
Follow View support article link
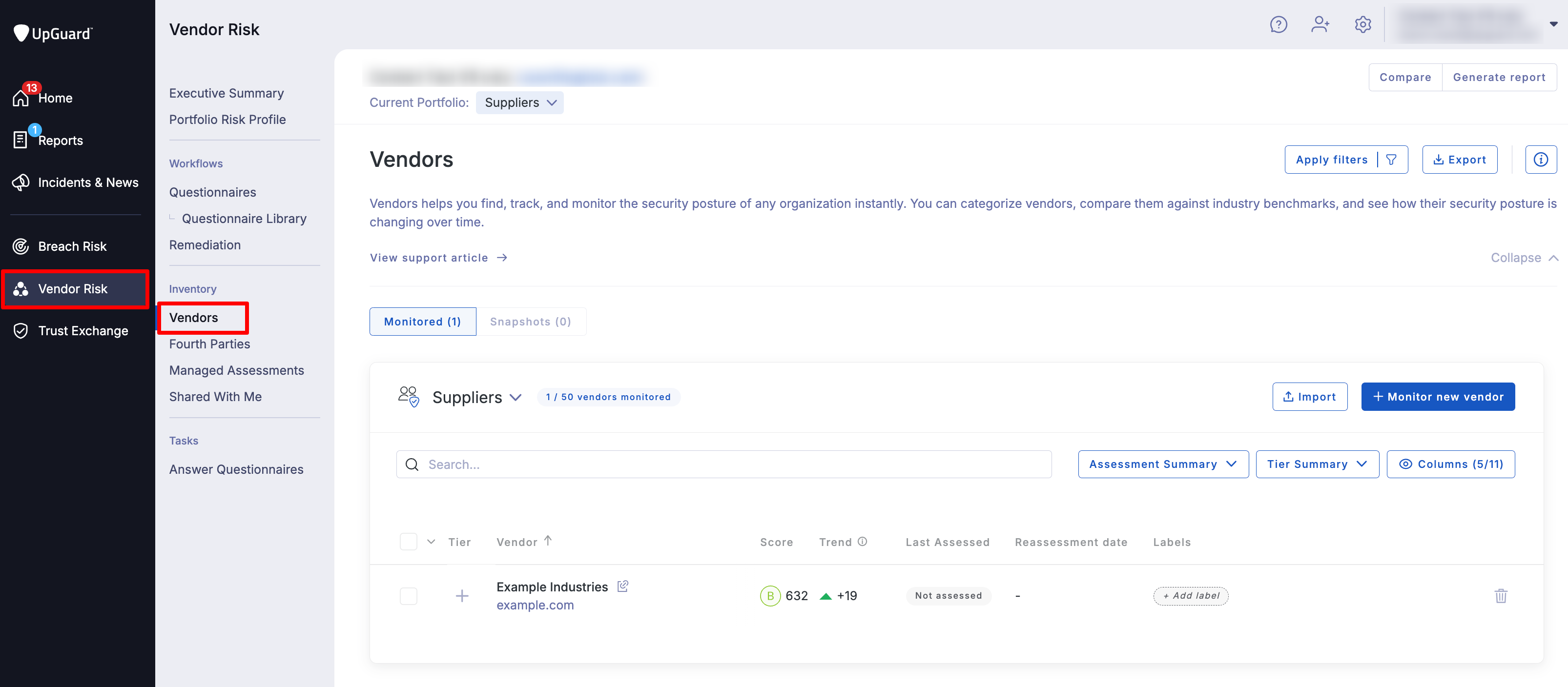[x=438, y=258]
